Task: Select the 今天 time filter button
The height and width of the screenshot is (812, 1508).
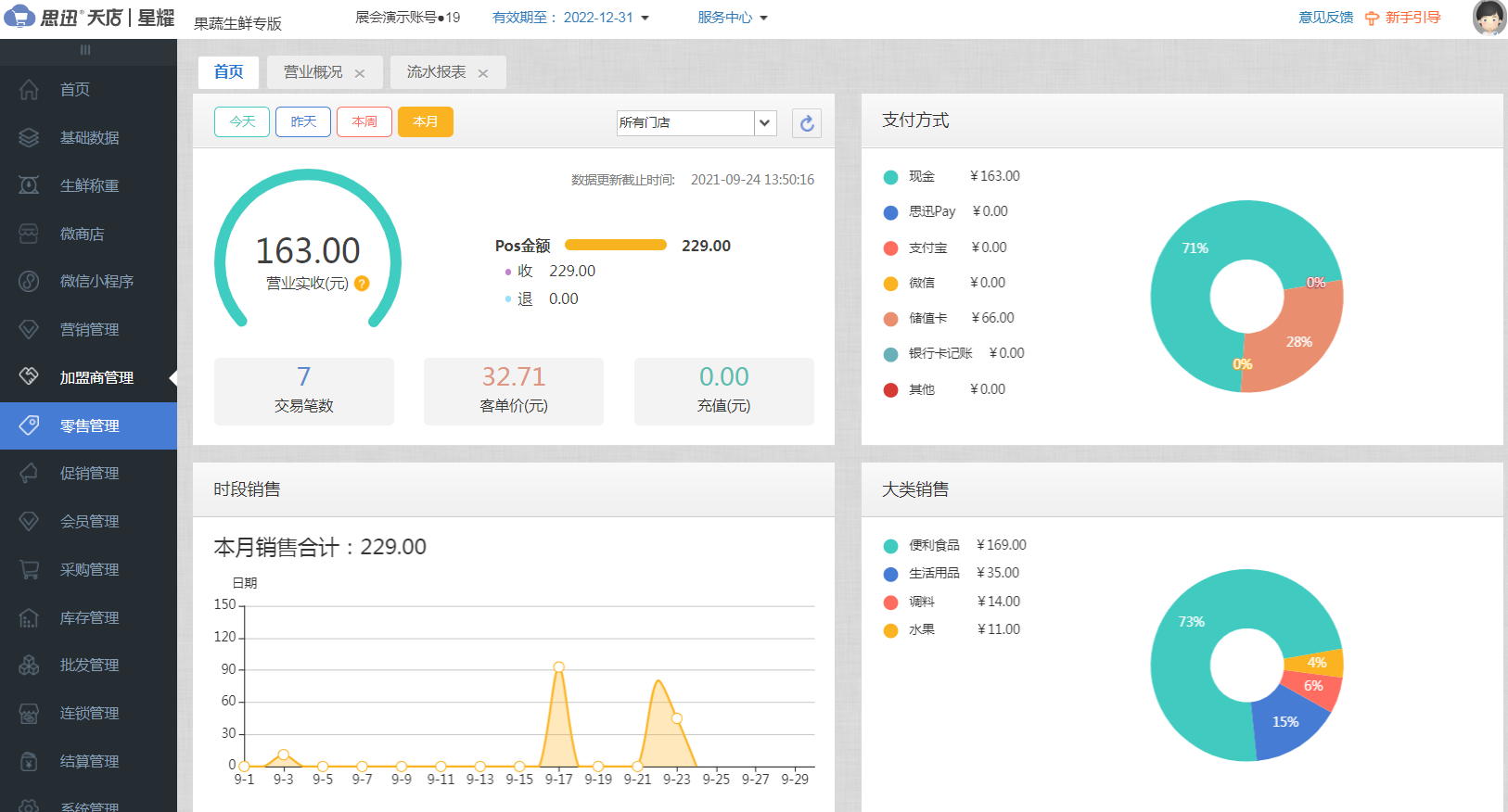Action: (242, 121)
